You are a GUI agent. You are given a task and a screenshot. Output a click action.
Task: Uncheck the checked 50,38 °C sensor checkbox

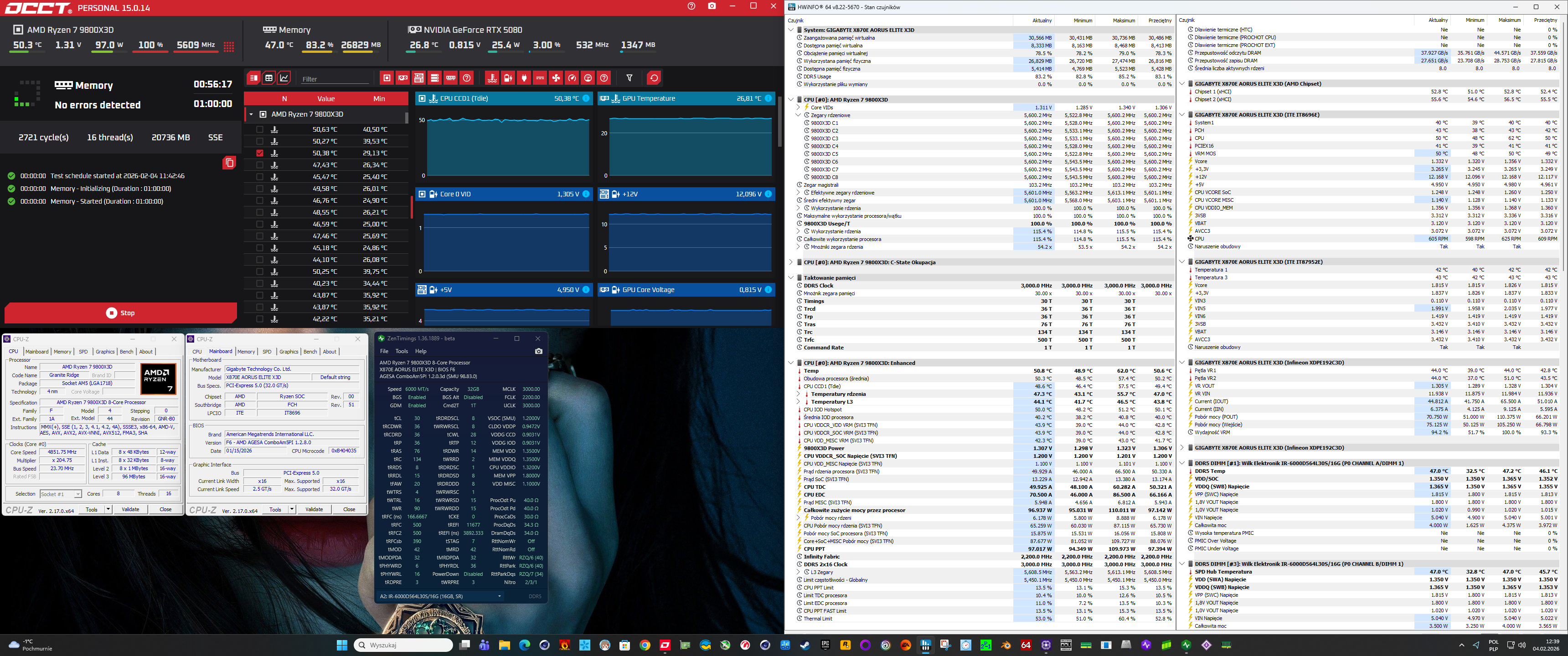pyautogui.click(x=260, y=154)
